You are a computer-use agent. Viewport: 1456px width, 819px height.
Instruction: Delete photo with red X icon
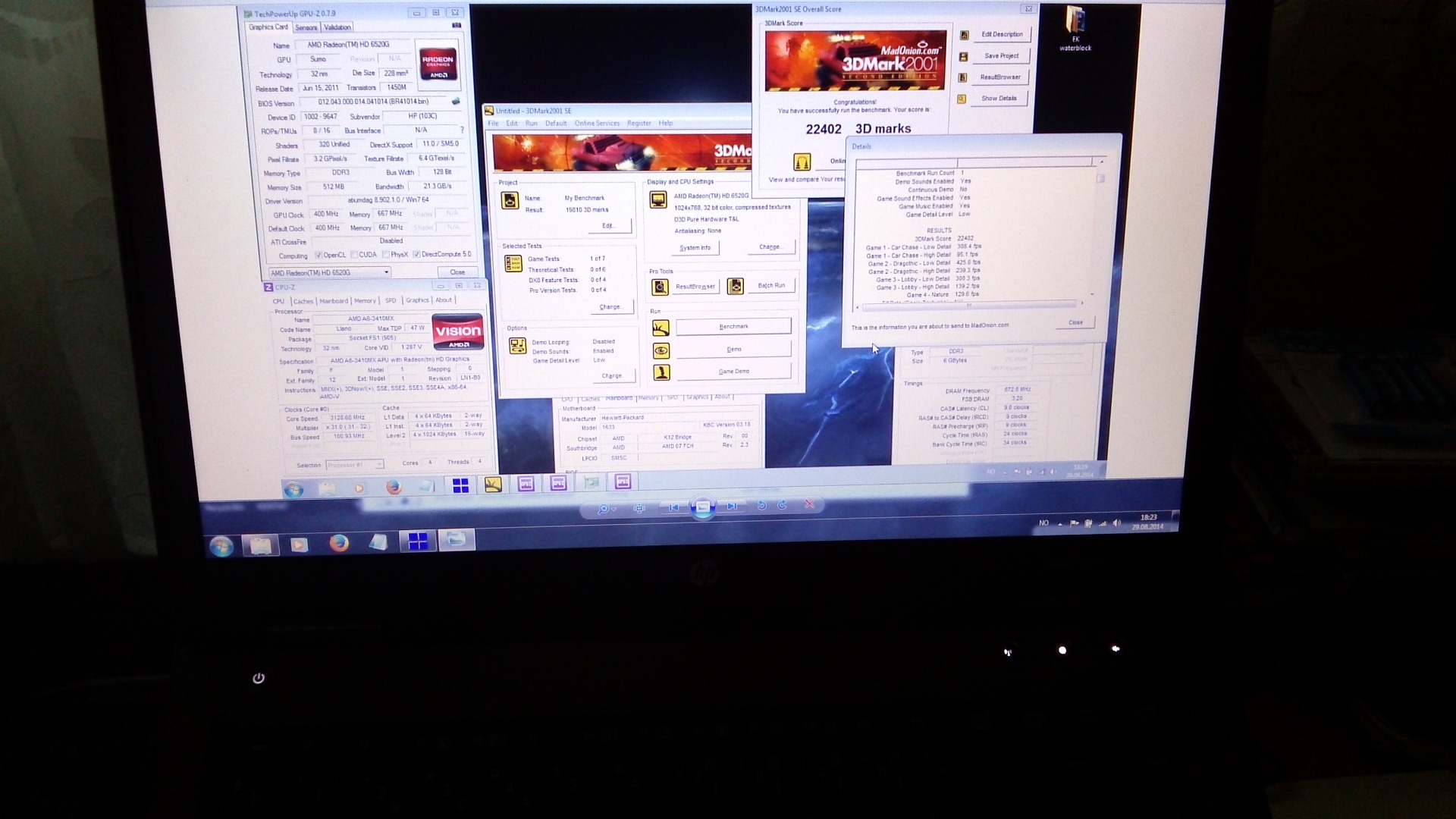pos(809,504)
